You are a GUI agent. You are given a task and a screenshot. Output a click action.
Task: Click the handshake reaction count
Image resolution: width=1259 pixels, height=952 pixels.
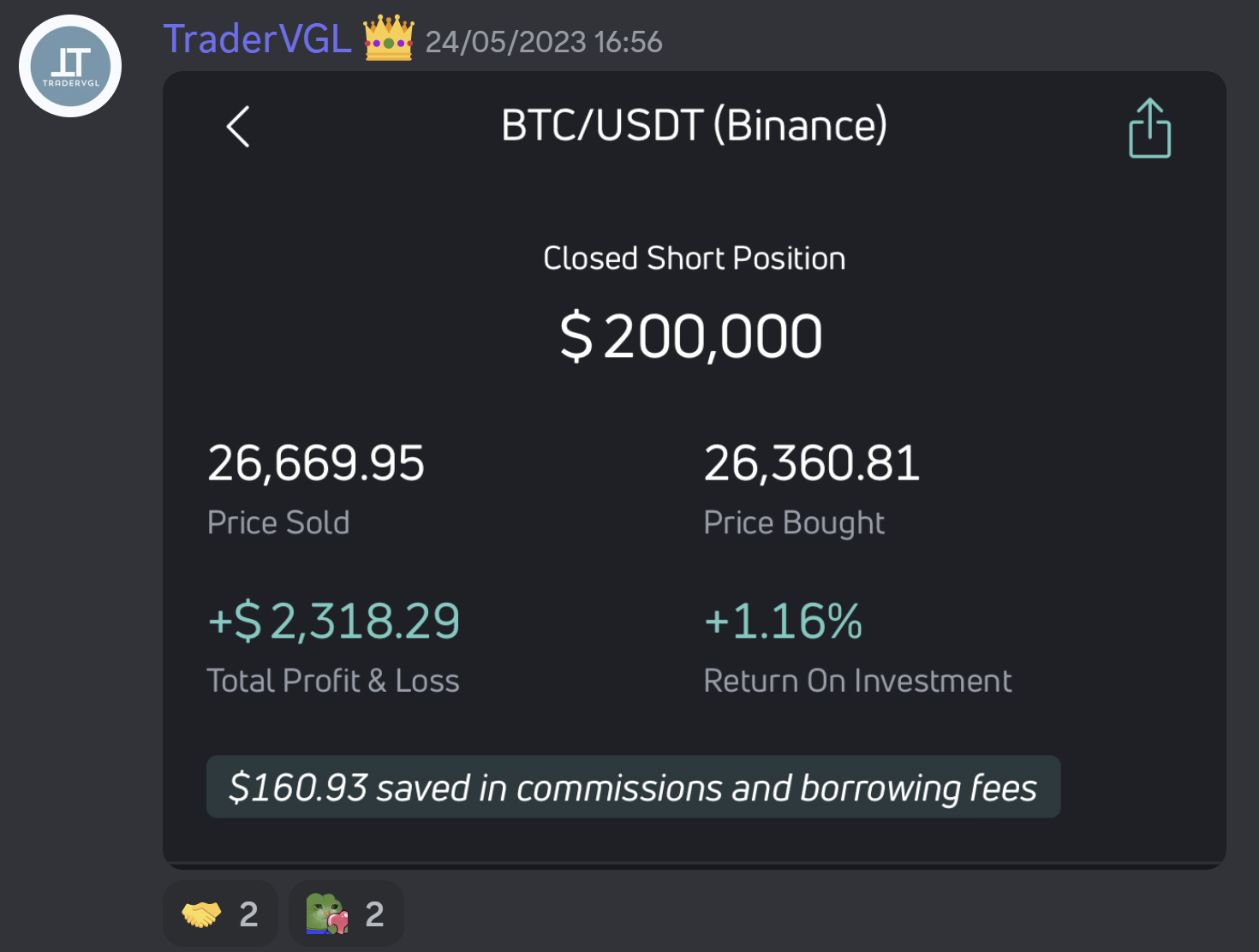point(248,914)
